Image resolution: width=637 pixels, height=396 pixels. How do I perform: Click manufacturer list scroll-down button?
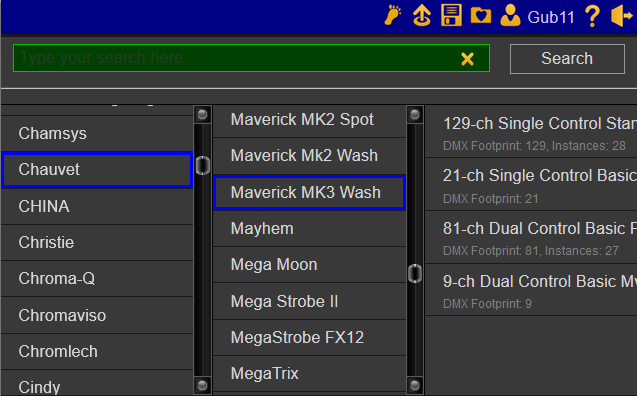[202, 385]
